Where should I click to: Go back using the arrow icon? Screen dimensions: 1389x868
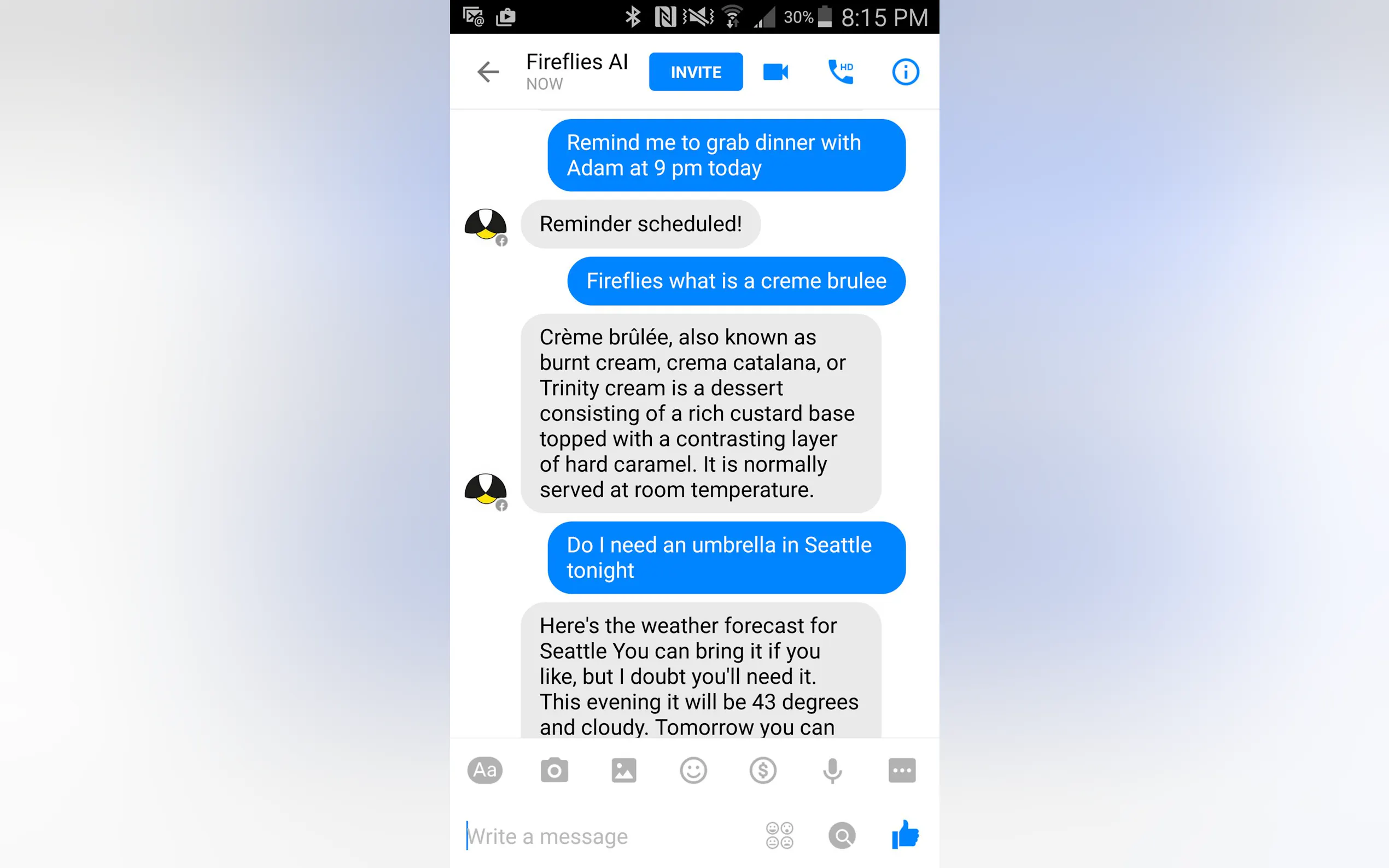(x=488, y=72)
